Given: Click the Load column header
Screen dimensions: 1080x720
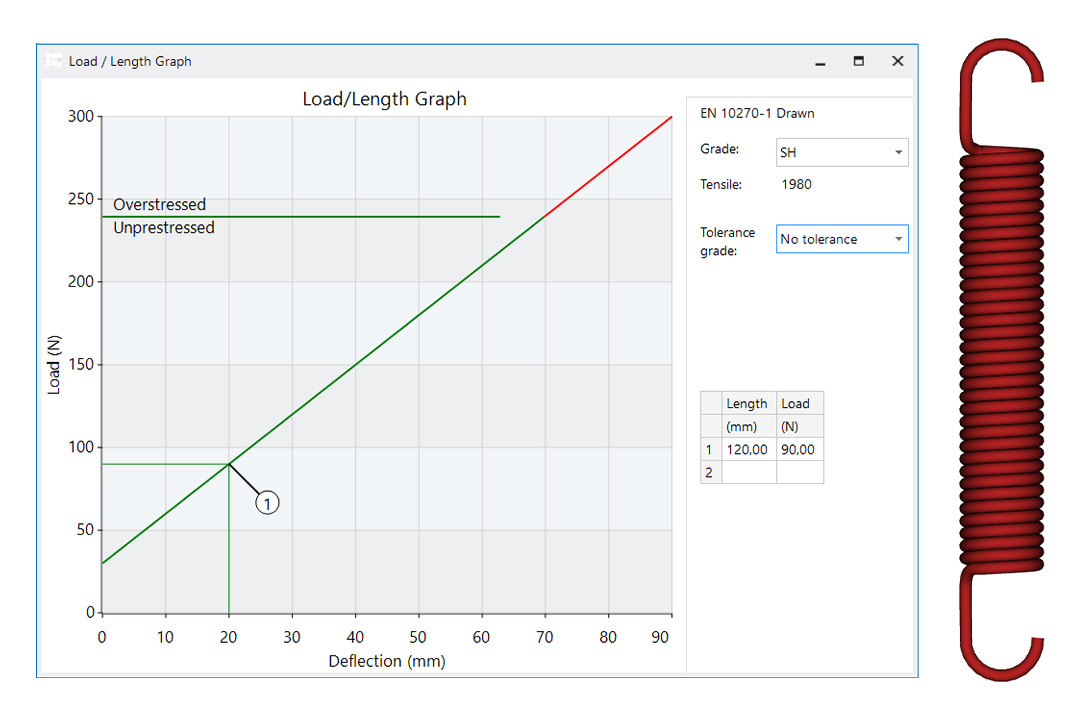Looking at the screenshot, I should (x=799, y=403).
